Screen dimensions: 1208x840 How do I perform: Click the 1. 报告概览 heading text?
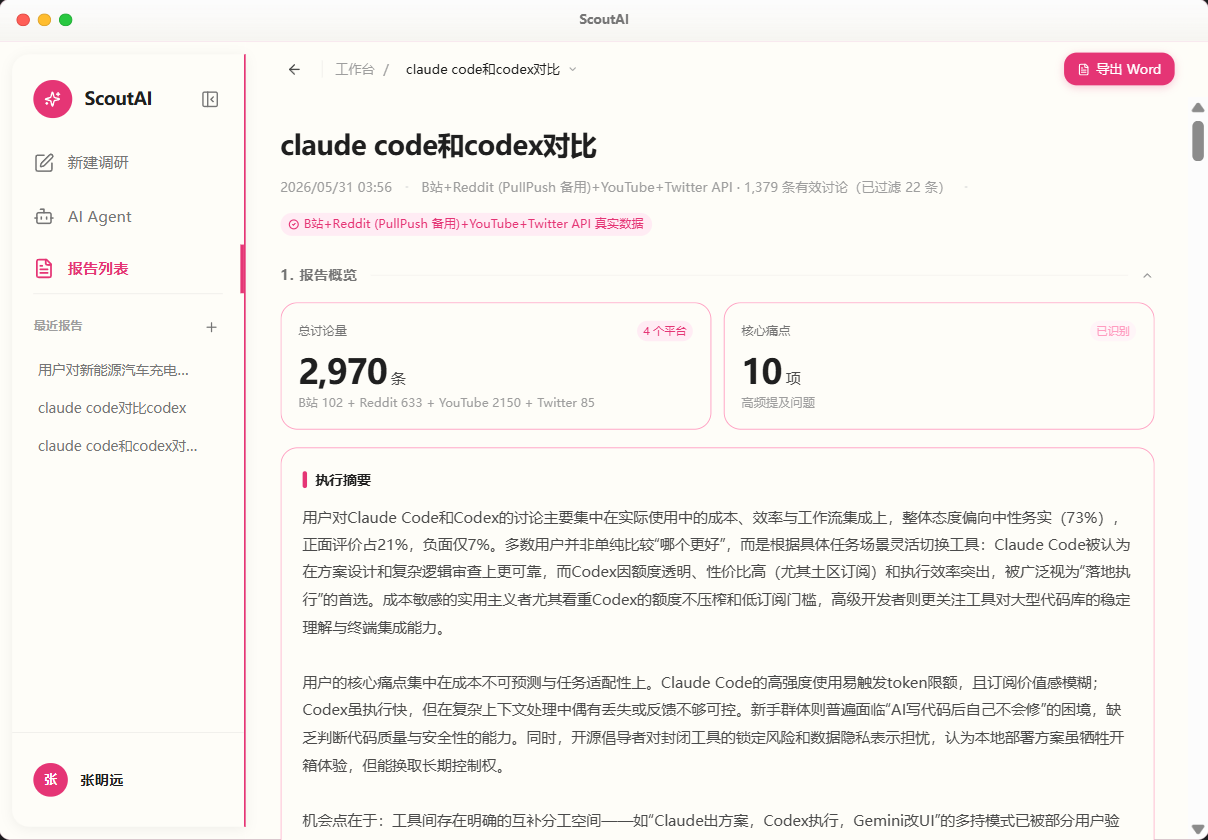(x=319, y=275)
